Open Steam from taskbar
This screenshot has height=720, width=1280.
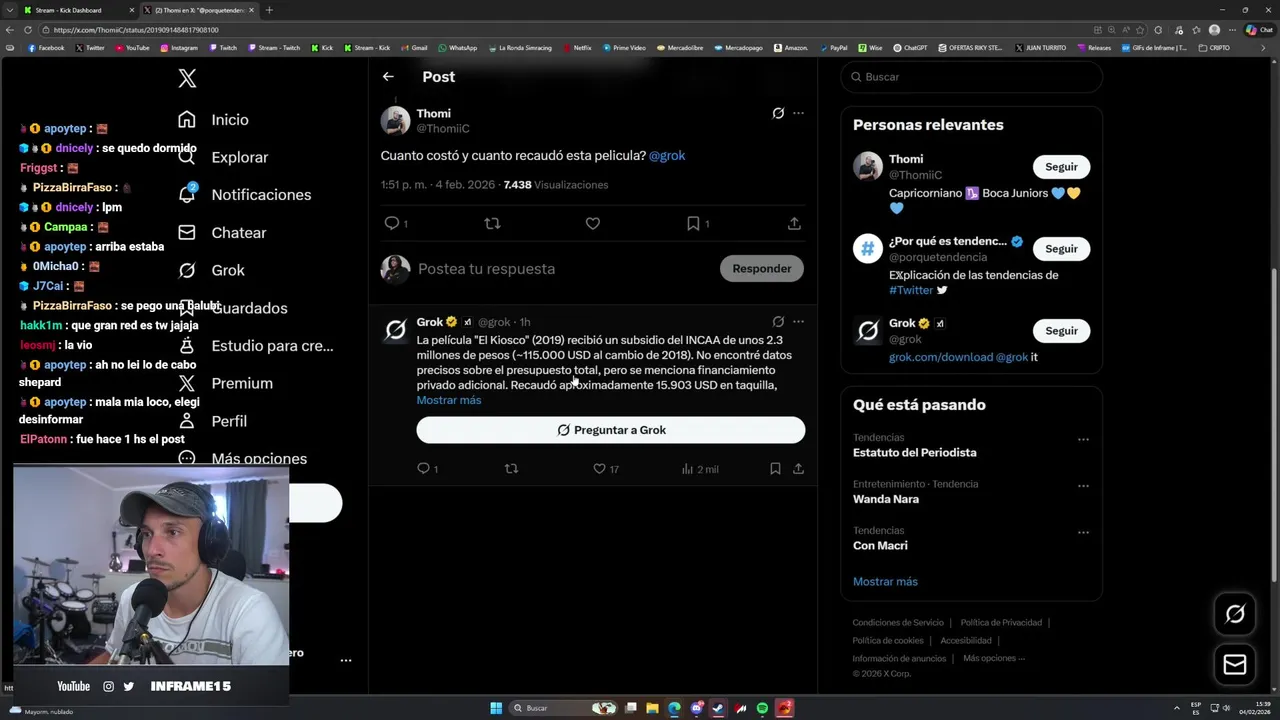tap(718, 708)
